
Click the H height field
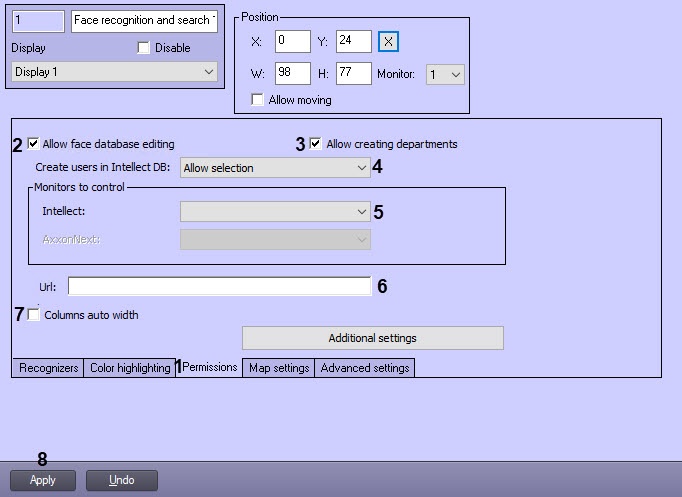[354, 73]
